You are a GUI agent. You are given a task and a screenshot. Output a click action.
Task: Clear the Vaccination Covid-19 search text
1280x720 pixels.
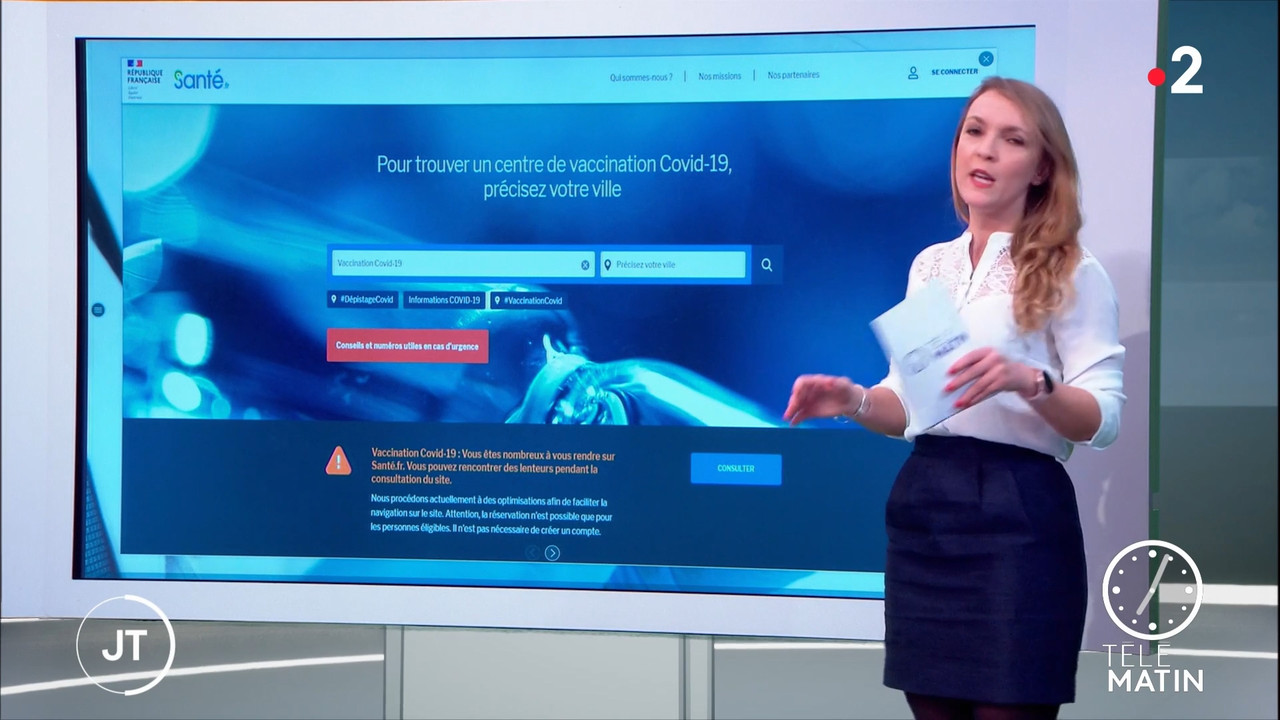coord(586,265)
